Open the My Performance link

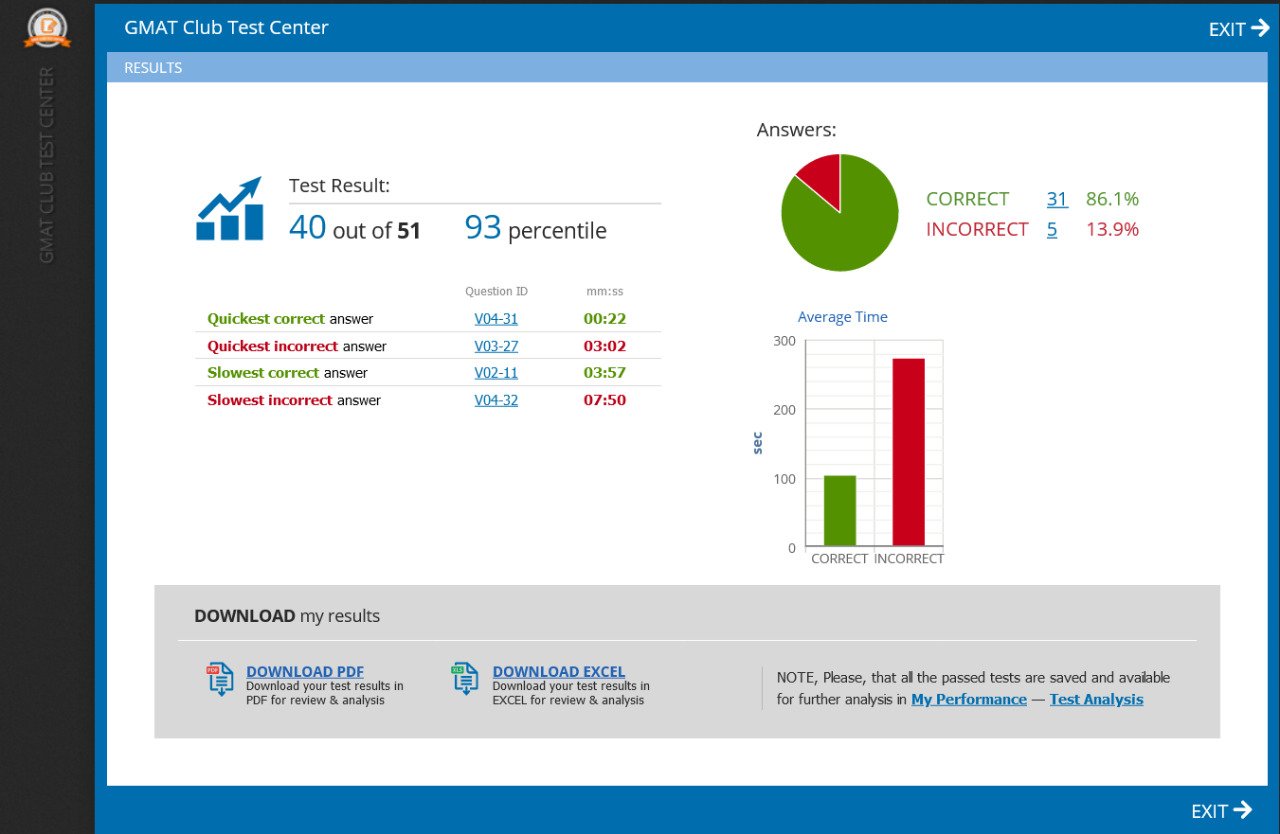tap(969, 699)
